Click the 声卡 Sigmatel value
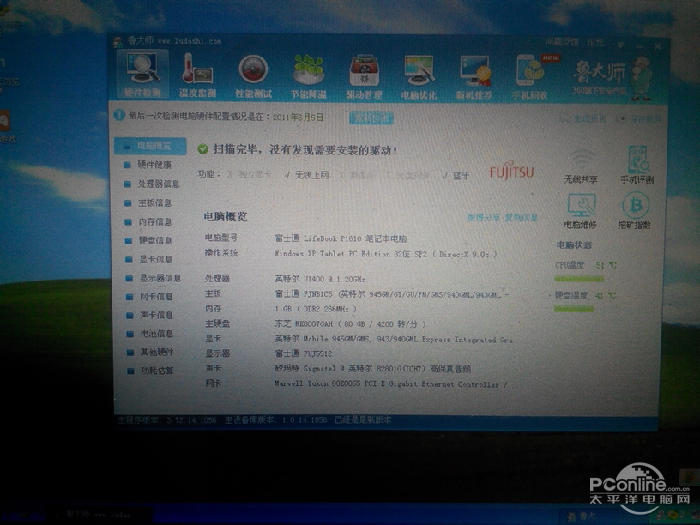The width and height of the screenshot is (700, 525). pyautogui.click(x=372, y=369)
